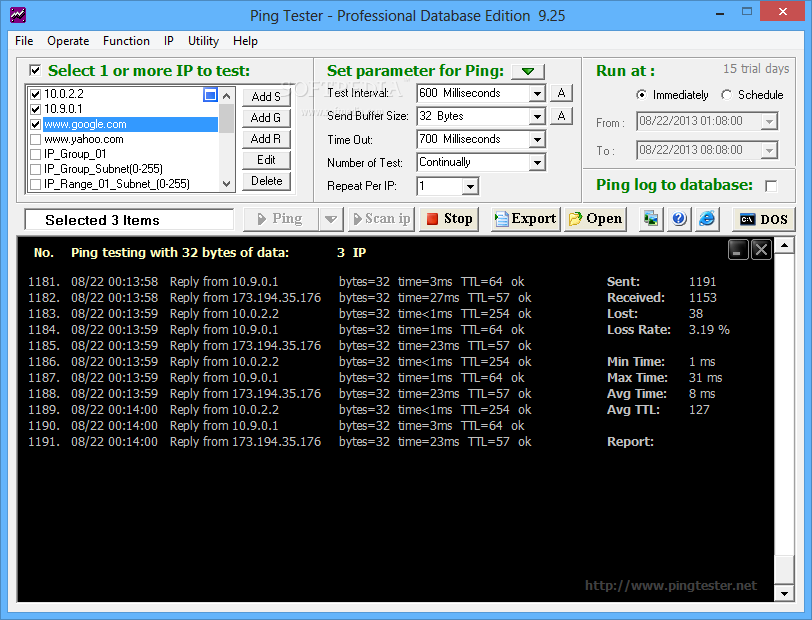
Task: Click the IP list scroll down arrow
Action: coord(226,183)
